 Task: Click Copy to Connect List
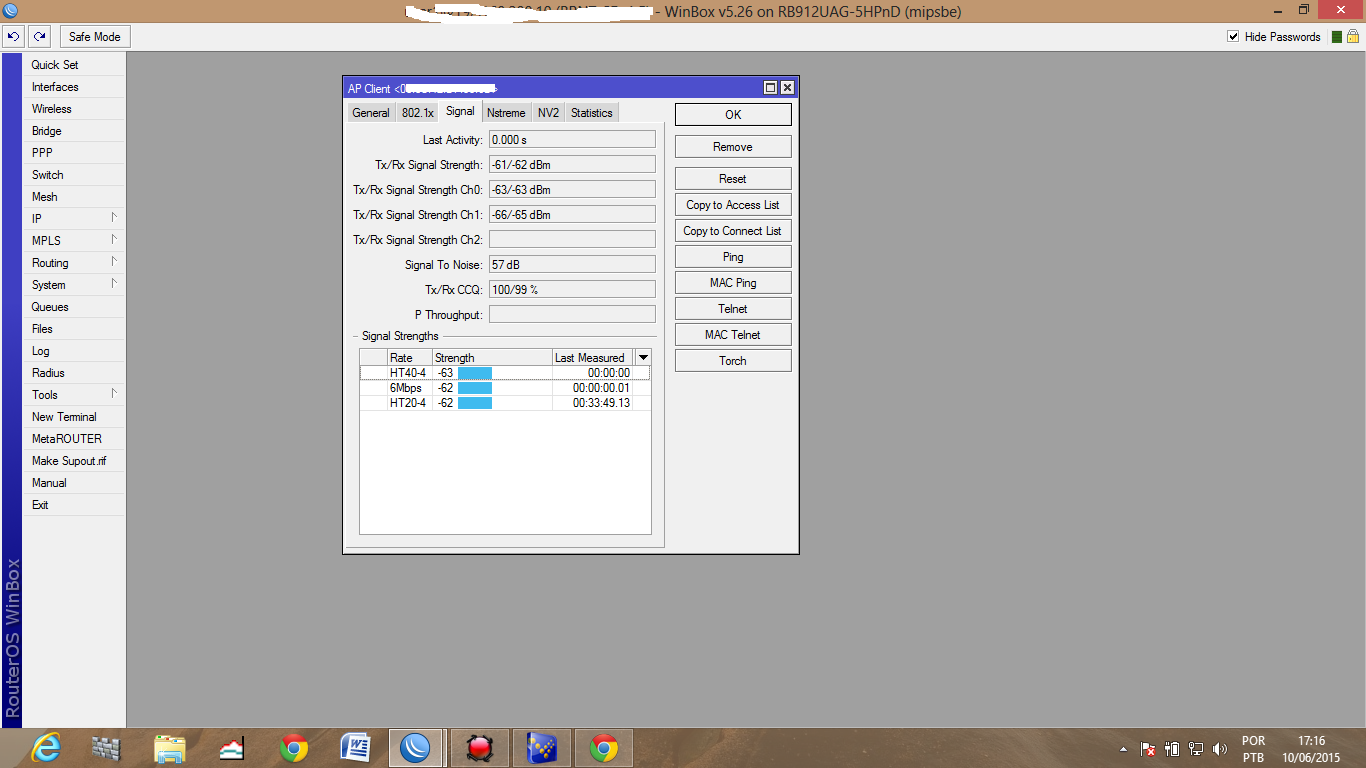[x=733, y=231]
